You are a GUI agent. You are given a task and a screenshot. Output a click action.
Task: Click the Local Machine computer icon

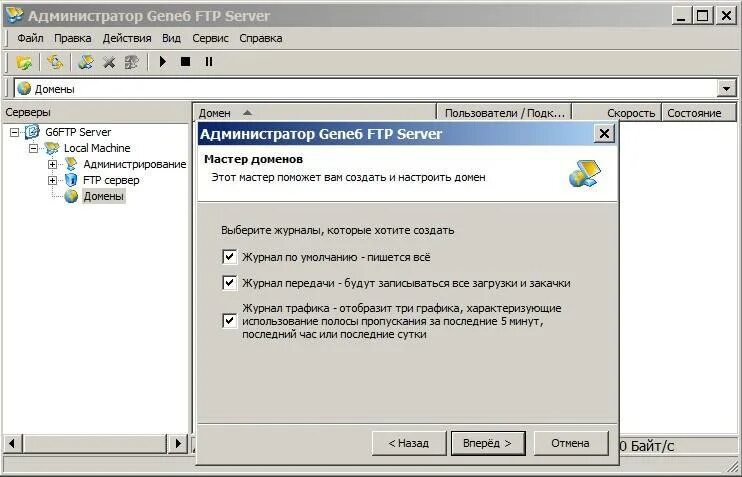[52, 148]
